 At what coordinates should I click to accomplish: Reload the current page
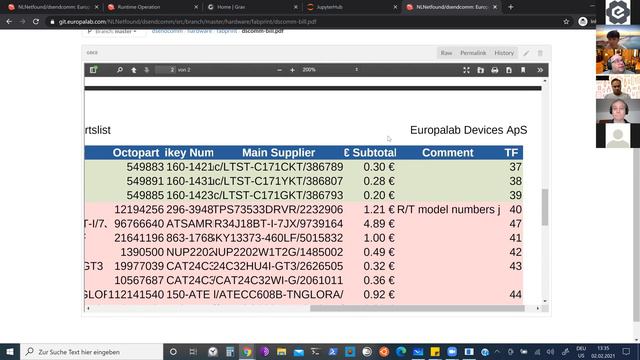pos(36,22)
